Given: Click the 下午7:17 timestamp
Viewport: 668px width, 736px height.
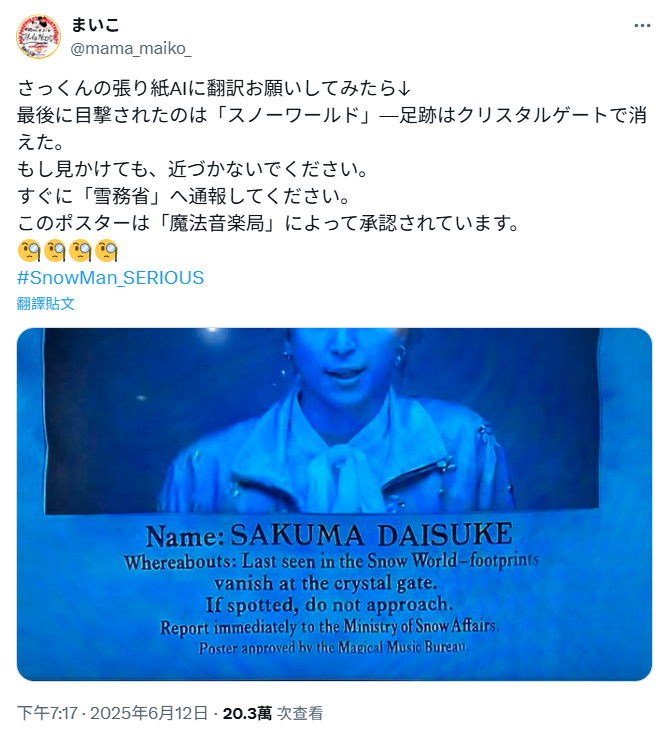Looking at the screenshot, I should tap(47, 713).
